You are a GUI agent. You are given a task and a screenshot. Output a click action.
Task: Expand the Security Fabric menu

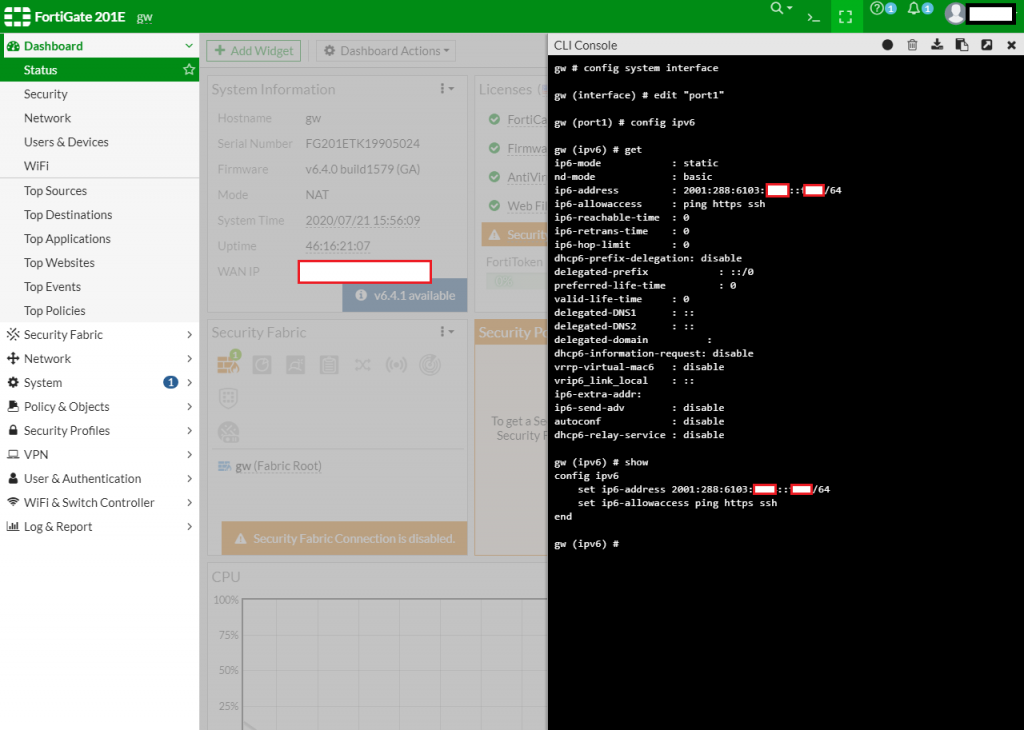[99, 334]
